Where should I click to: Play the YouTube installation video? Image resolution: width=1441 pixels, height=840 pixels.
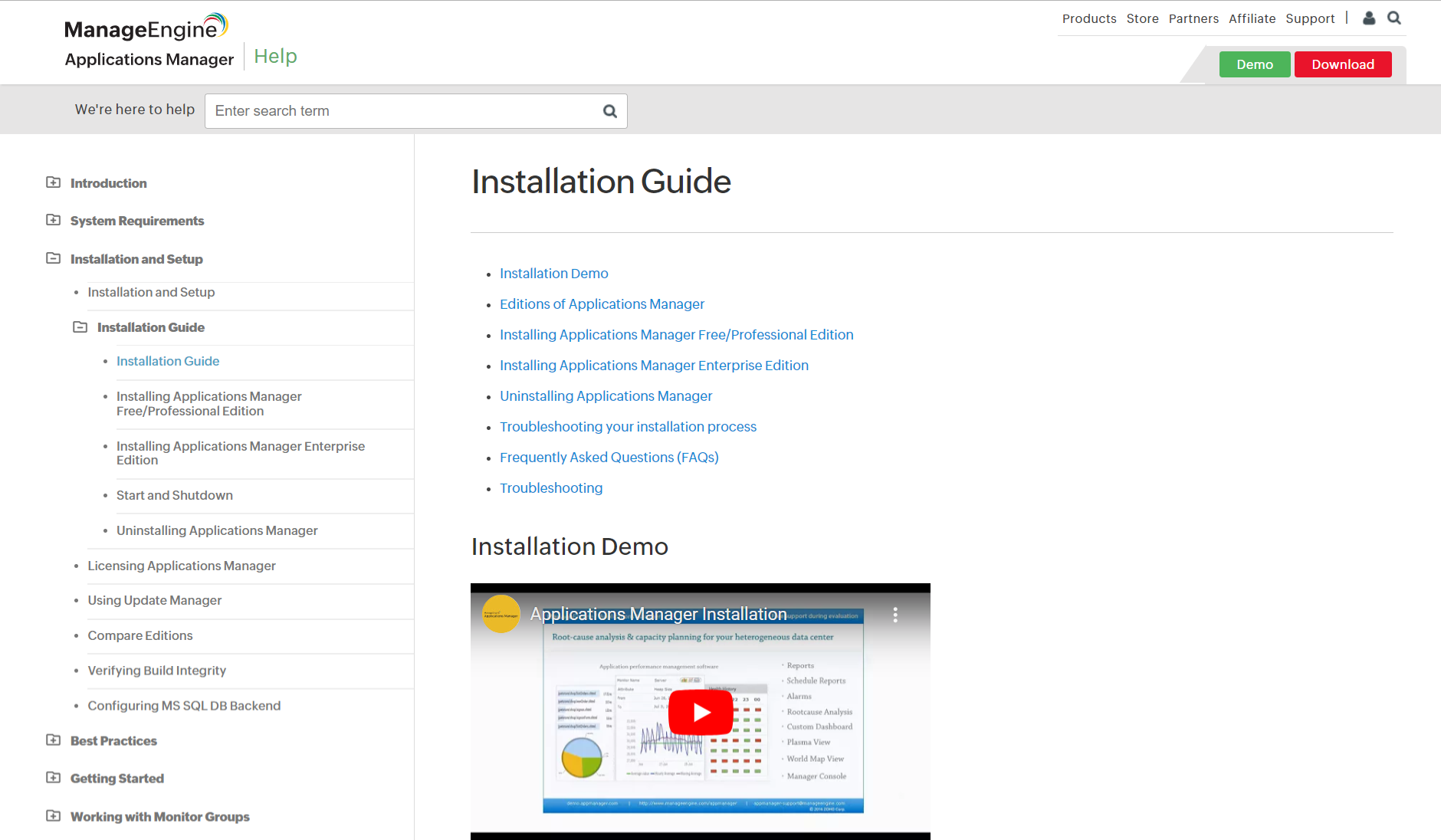click(701, 713)
